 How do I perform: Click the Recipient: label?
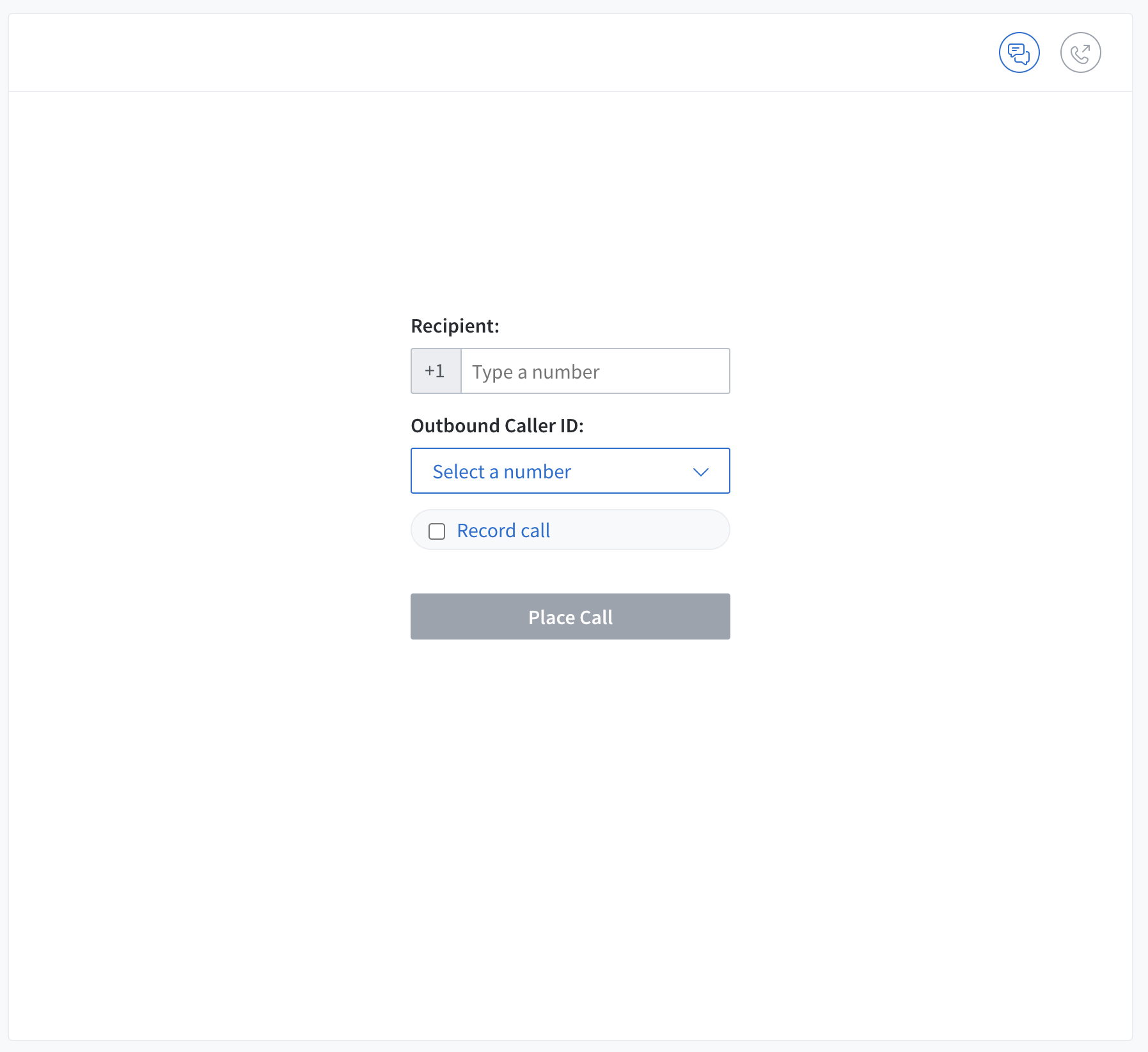click(455, 326)
